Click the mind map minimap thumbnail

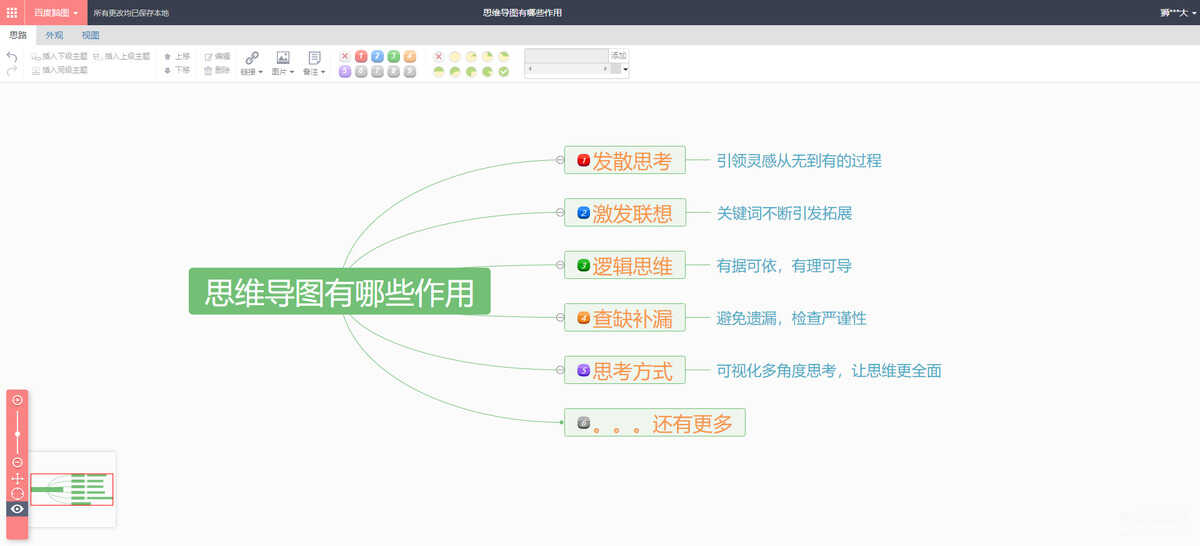(x=72, y=489)
